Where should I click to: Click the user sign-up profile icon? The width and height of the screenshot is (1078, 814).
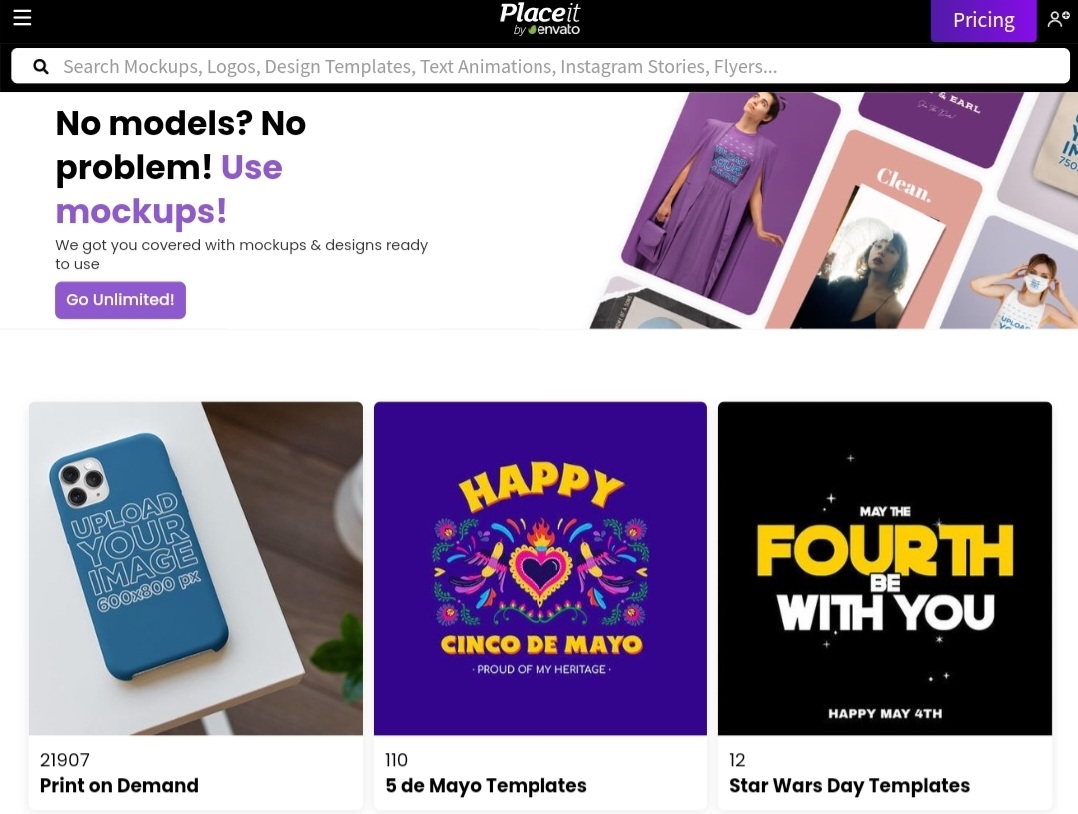(x=1058, y=19)
